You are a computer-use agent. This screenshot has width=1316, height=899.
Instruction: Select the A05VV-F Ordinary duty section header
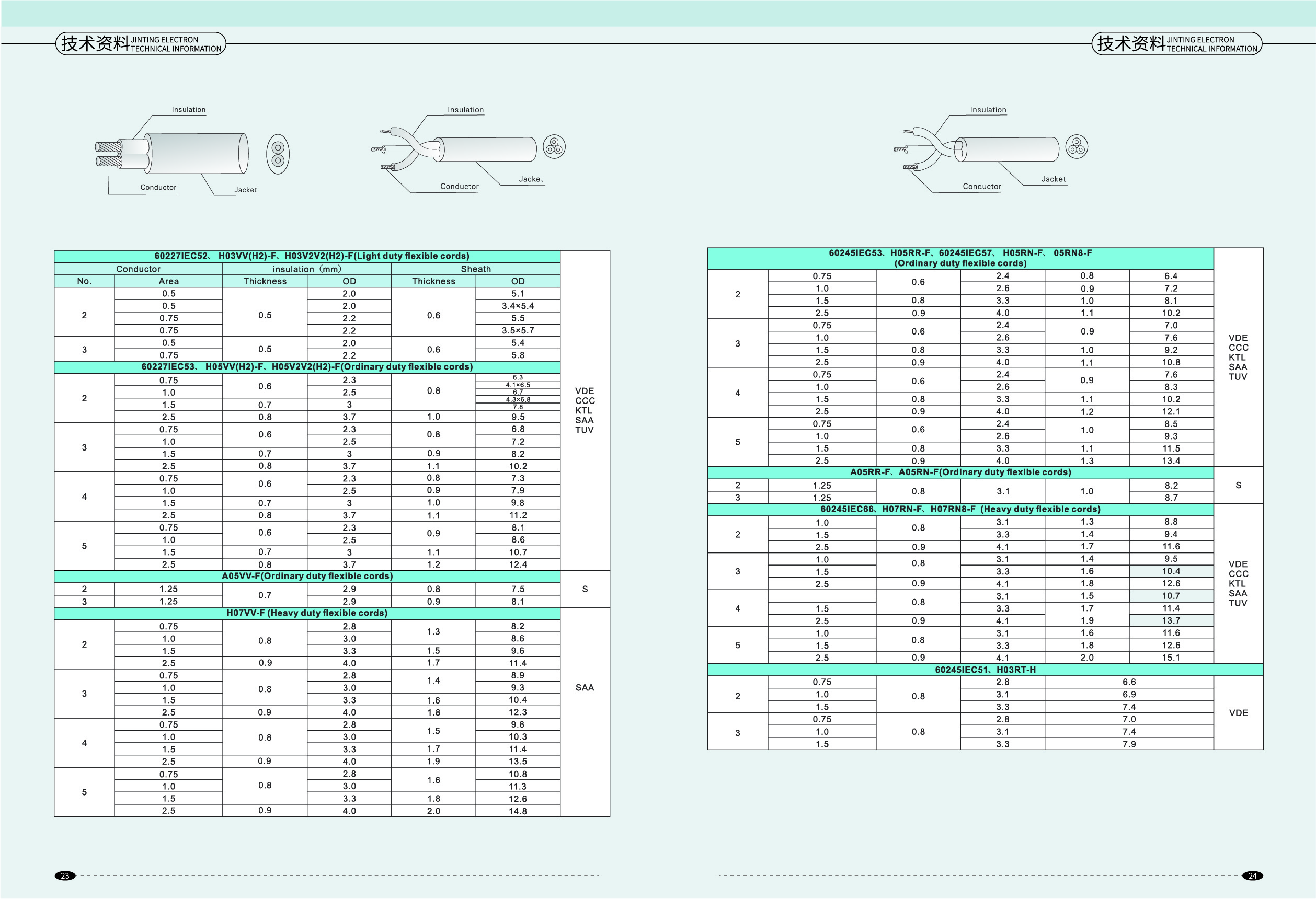(x=307, y=577)
